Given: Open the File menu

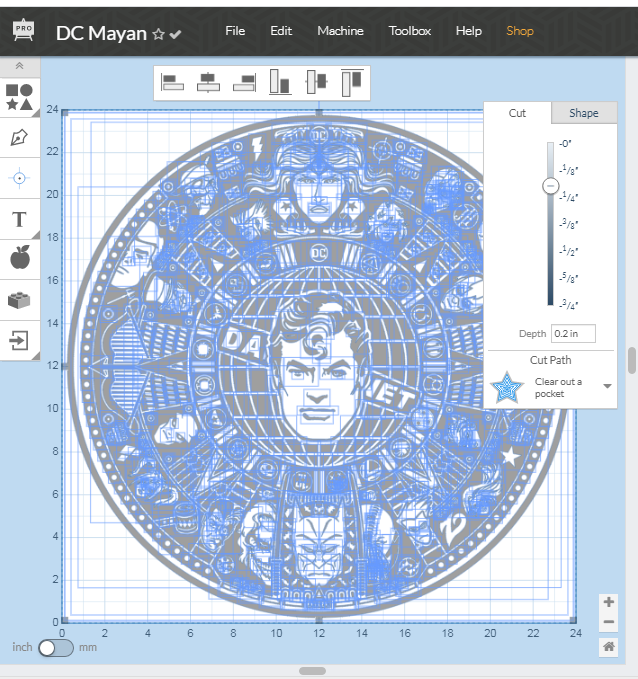Looking at the screenshot, I should coord(235,31).
